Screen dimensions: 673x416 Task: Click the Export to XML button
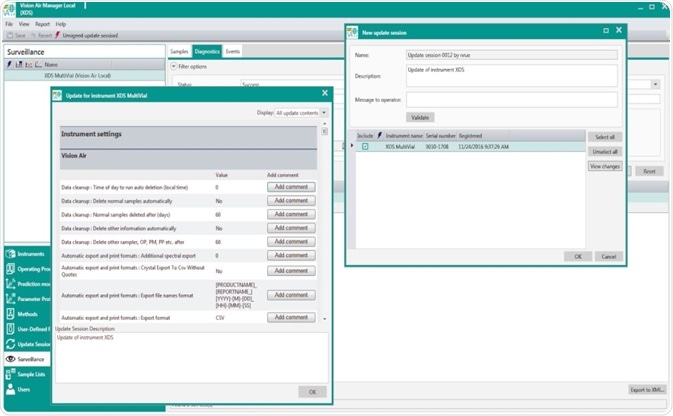click(x=647, y=389)
